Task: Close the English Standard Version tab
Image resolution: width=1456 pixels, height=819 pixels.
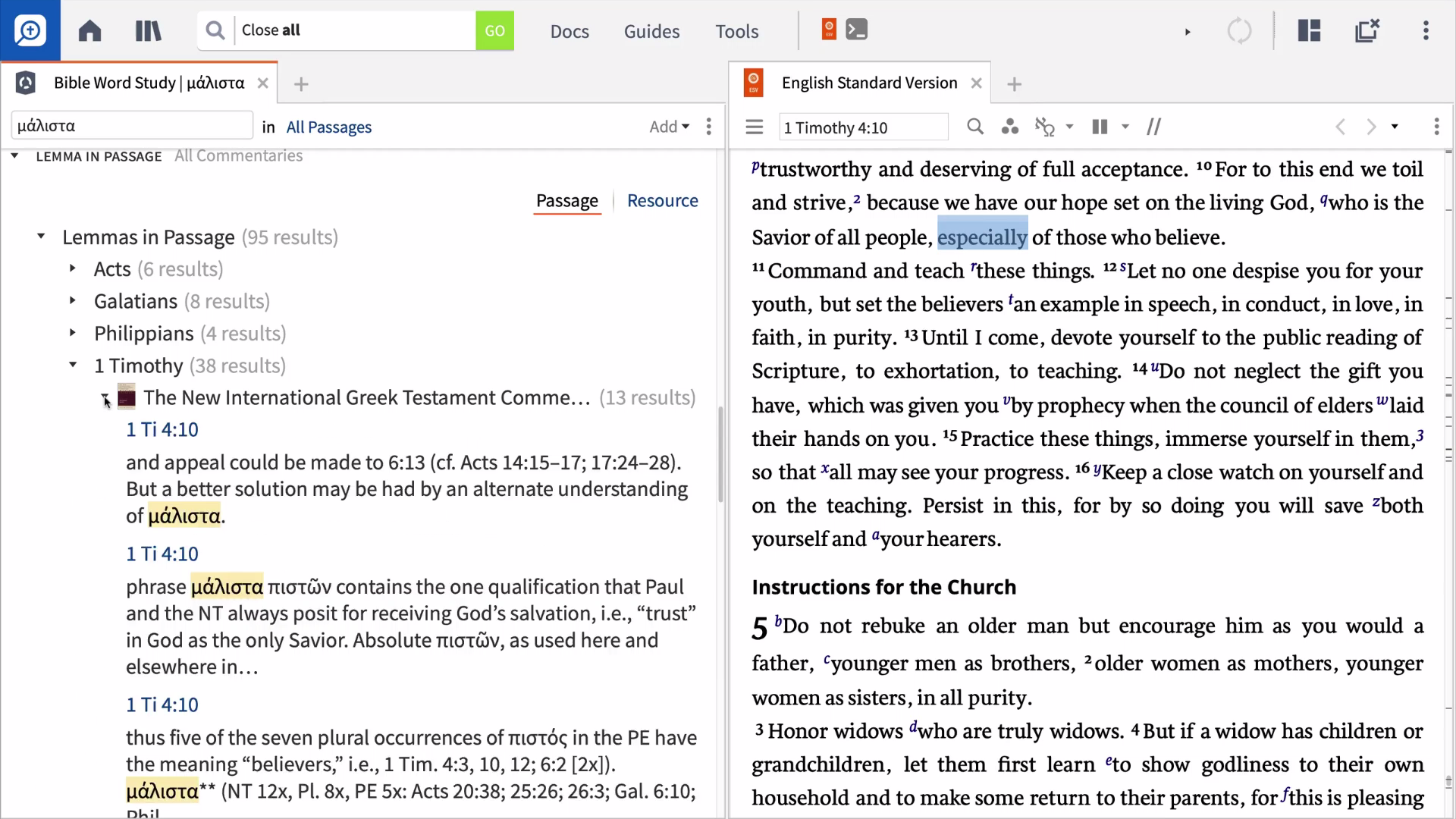Action: pyautogui.click(x=976, y=83)
